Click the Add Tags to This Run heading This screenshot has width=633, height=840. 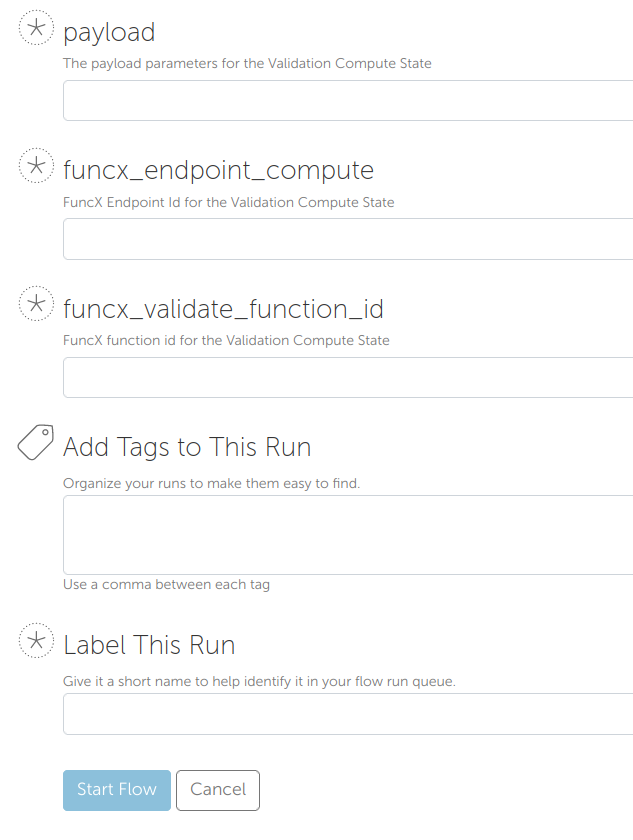187,446
